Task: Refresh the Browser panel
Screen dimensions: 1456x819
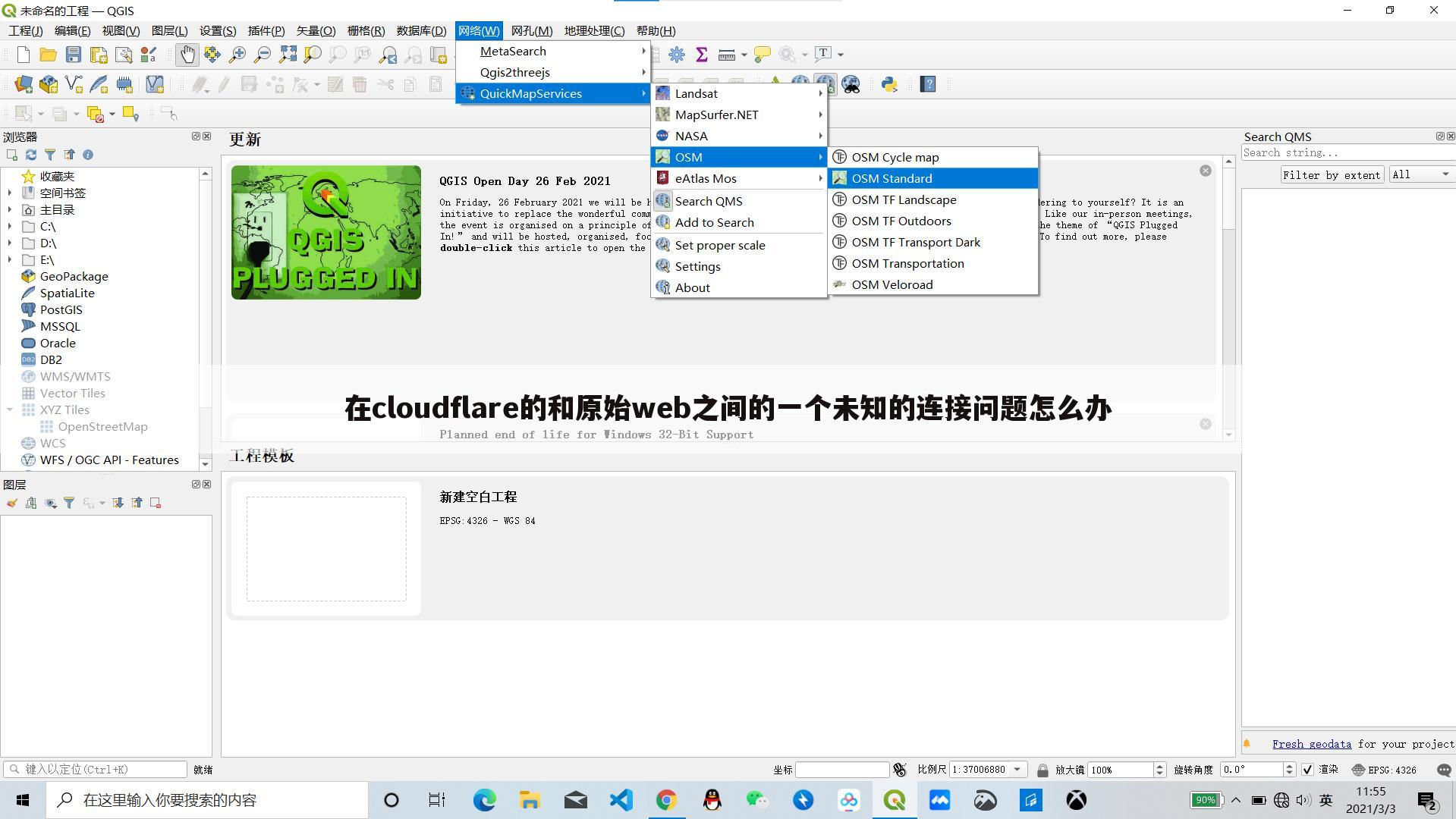Action: pos(31,155)
